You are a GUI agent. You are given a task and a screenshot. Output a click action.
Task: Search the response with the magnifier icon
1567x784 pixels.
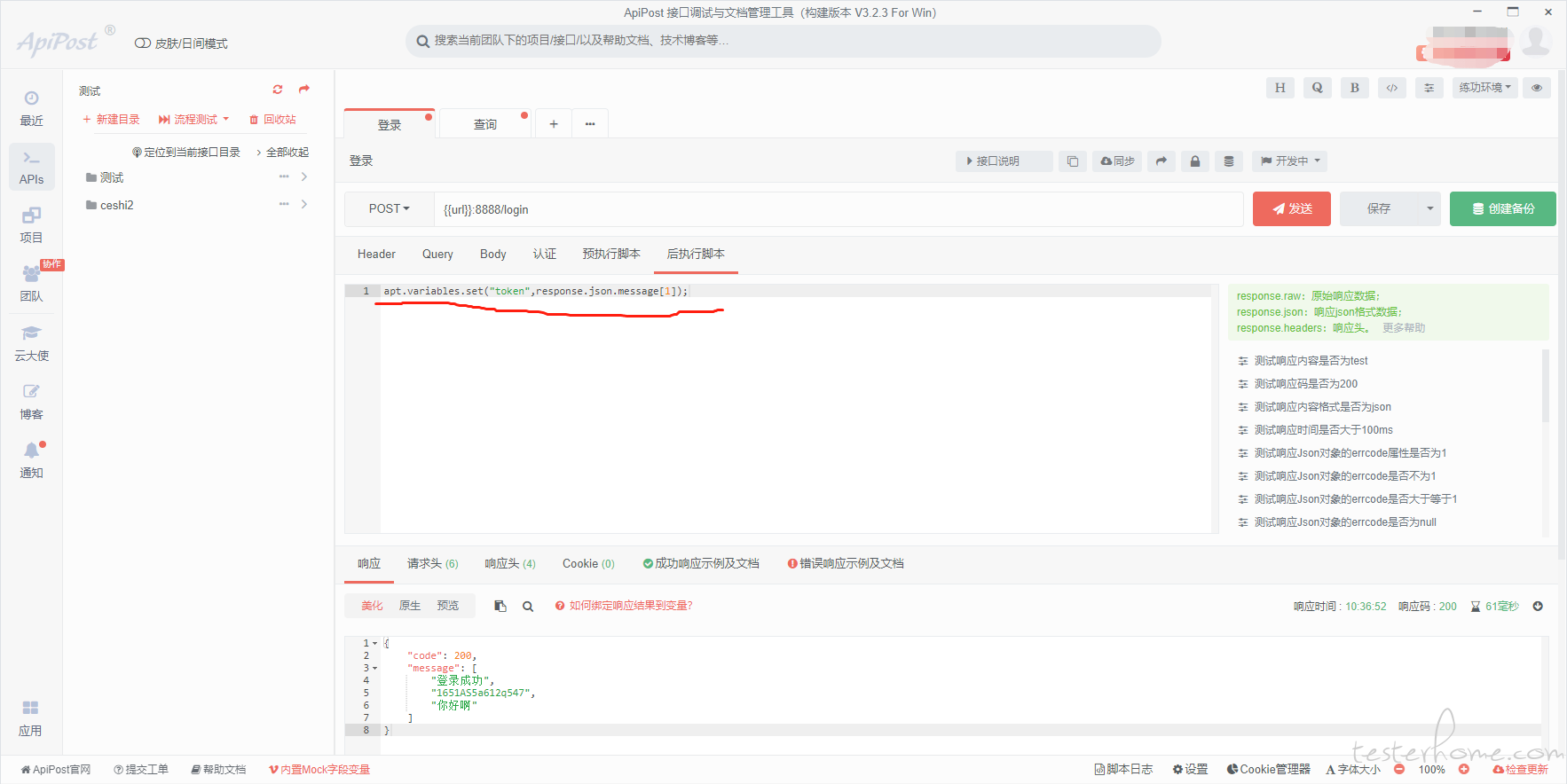[x=528, y=607]
